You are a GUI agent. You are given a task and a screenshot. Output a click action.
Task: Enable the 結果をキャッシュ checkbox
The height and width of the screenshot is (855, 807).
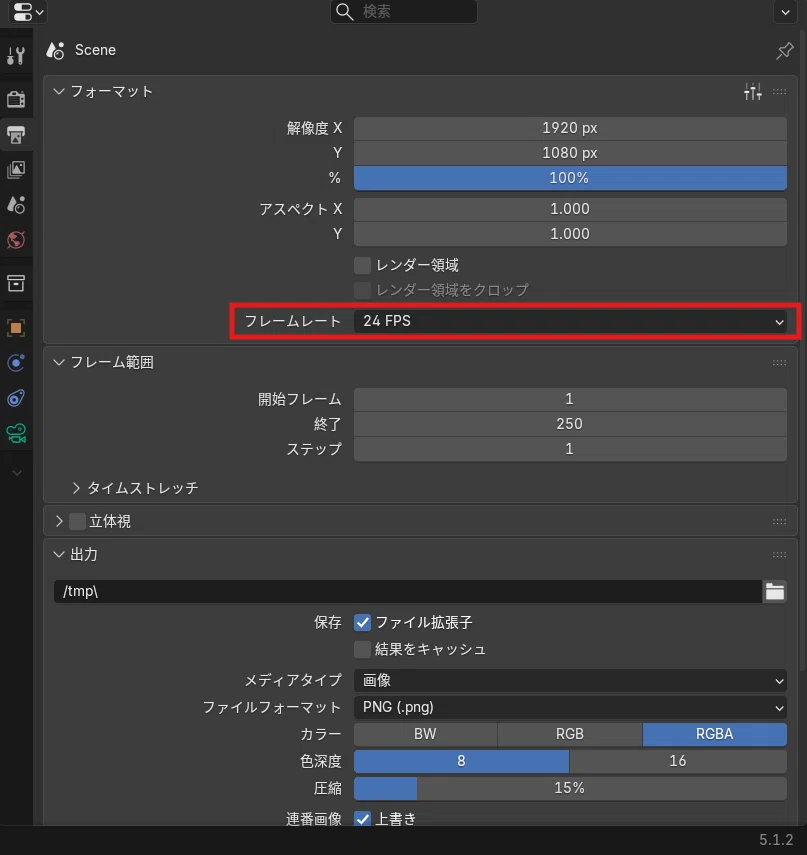click(x=362, y=649)
